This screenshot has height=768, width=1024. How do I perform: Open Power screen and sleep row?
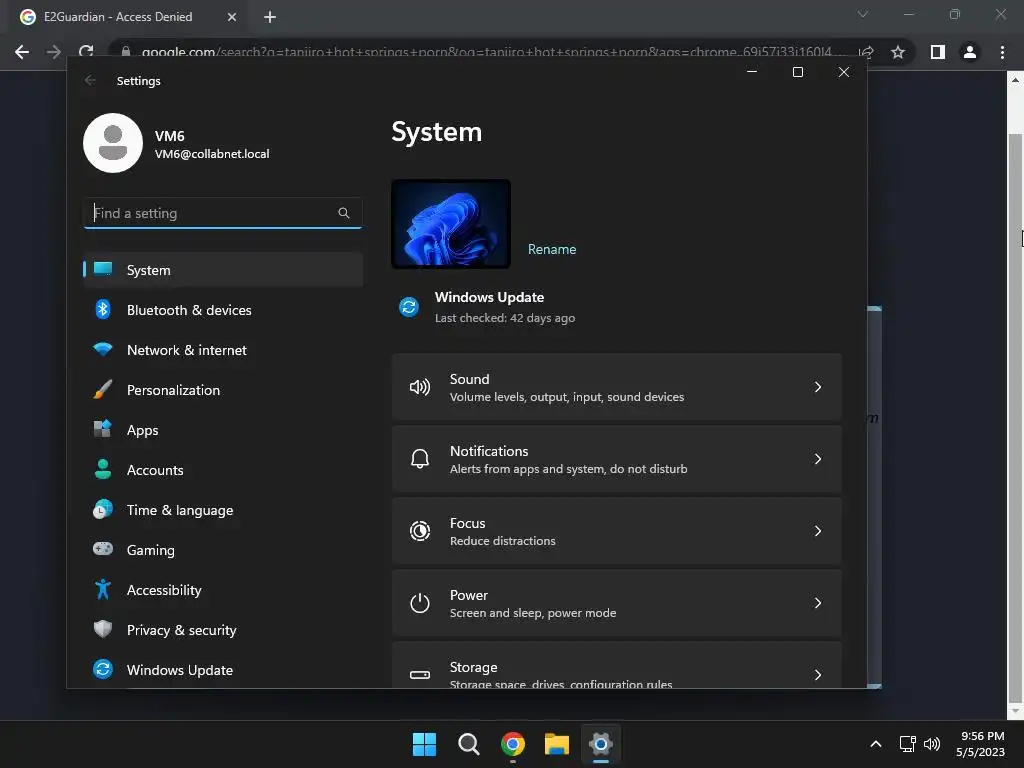tap(616, 603)
